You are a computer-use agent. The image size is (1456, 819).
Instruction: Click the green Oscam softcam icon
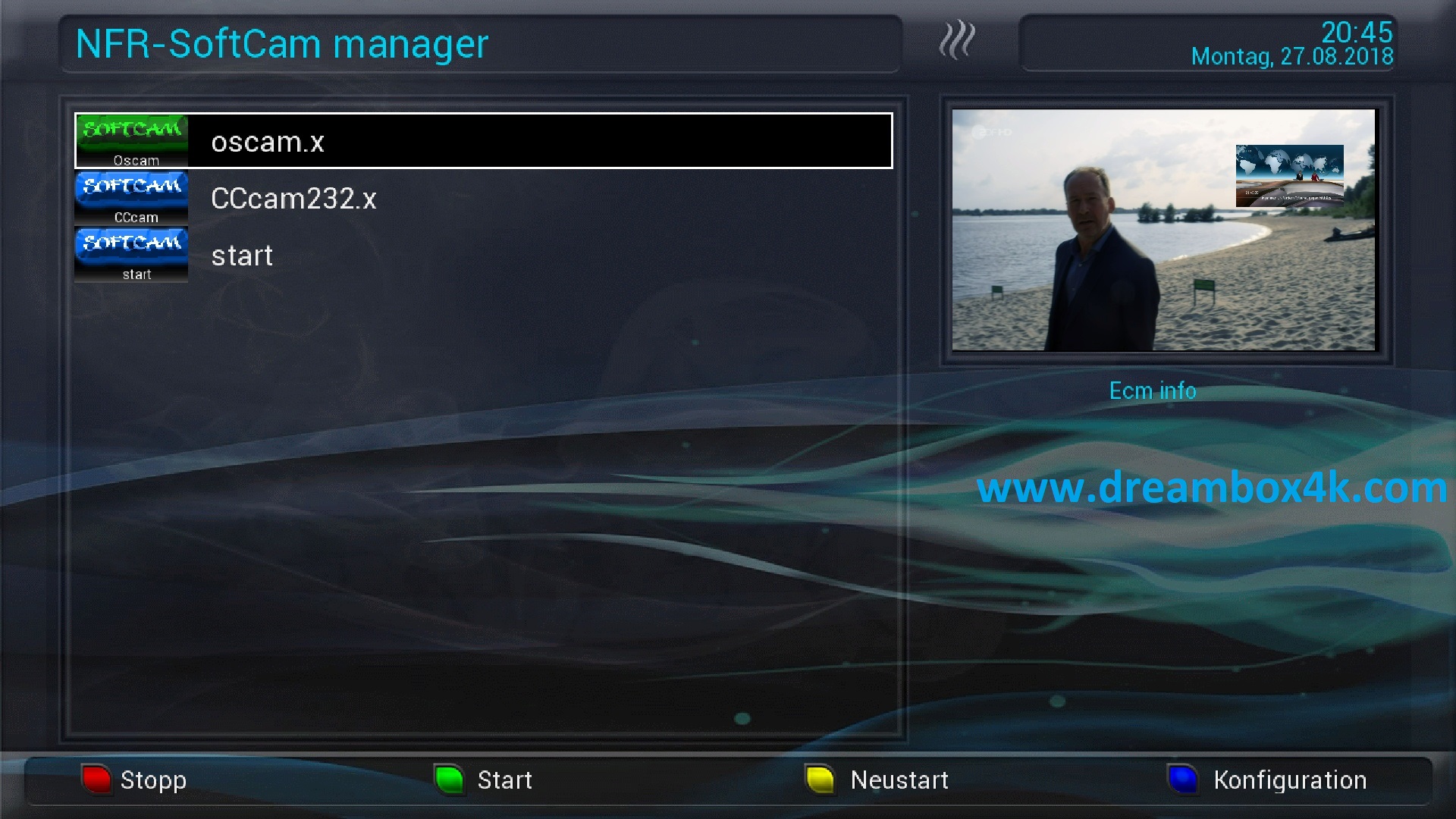[x=132, y=141]
